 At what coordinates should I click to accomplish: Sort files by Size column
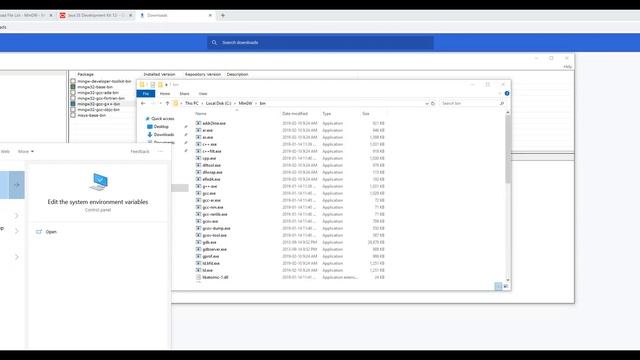[x=366, y=114]
